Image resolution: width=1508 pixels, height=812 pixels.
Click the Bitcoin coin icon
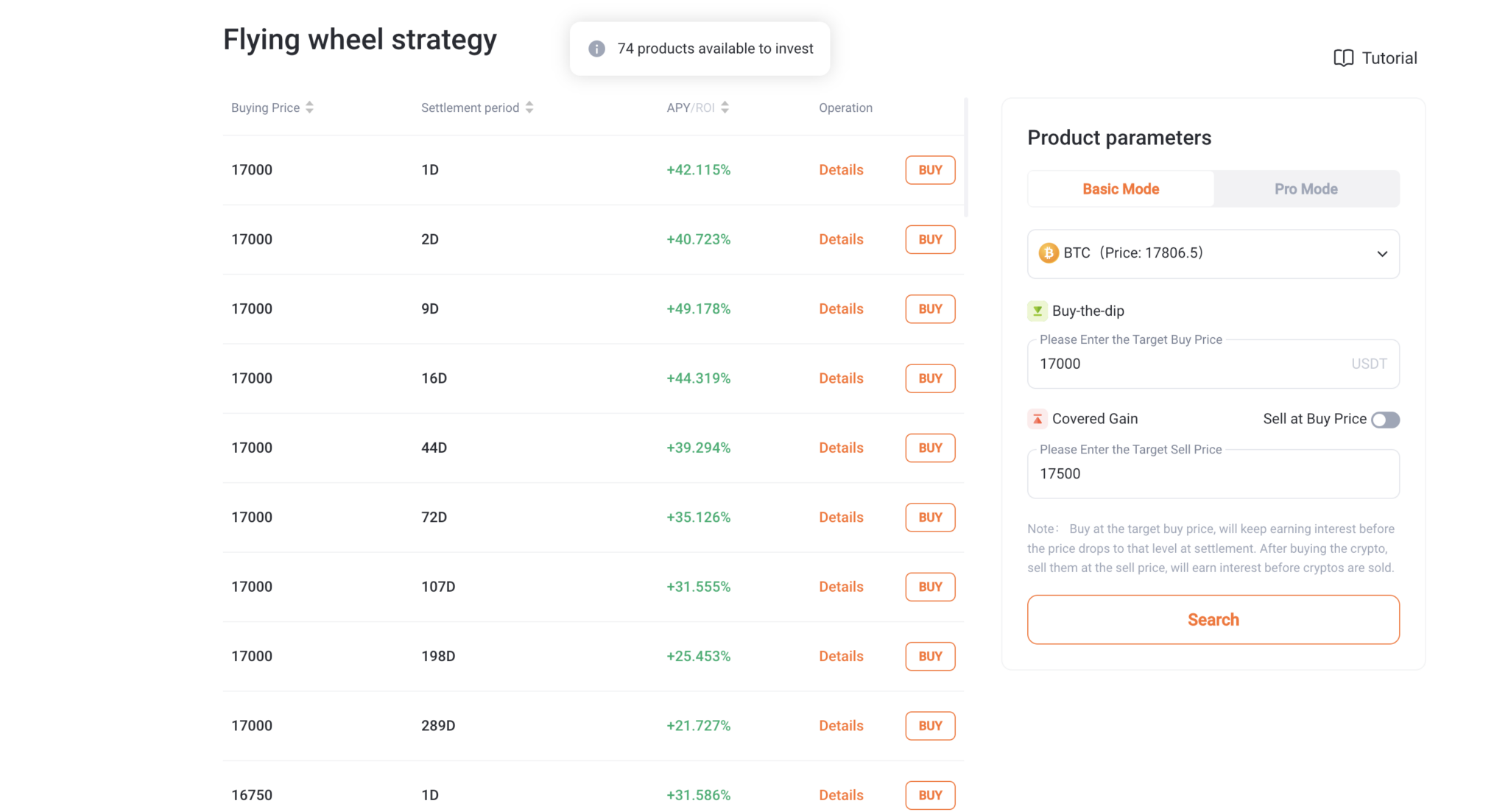coord(1048,253)
